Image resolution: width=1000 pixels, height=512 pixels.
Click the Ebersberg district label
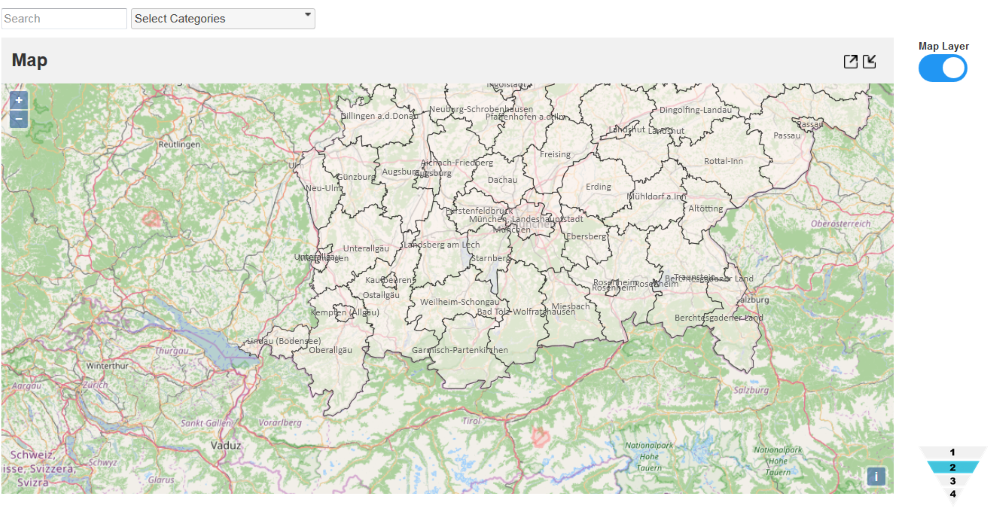coord(587,236)
